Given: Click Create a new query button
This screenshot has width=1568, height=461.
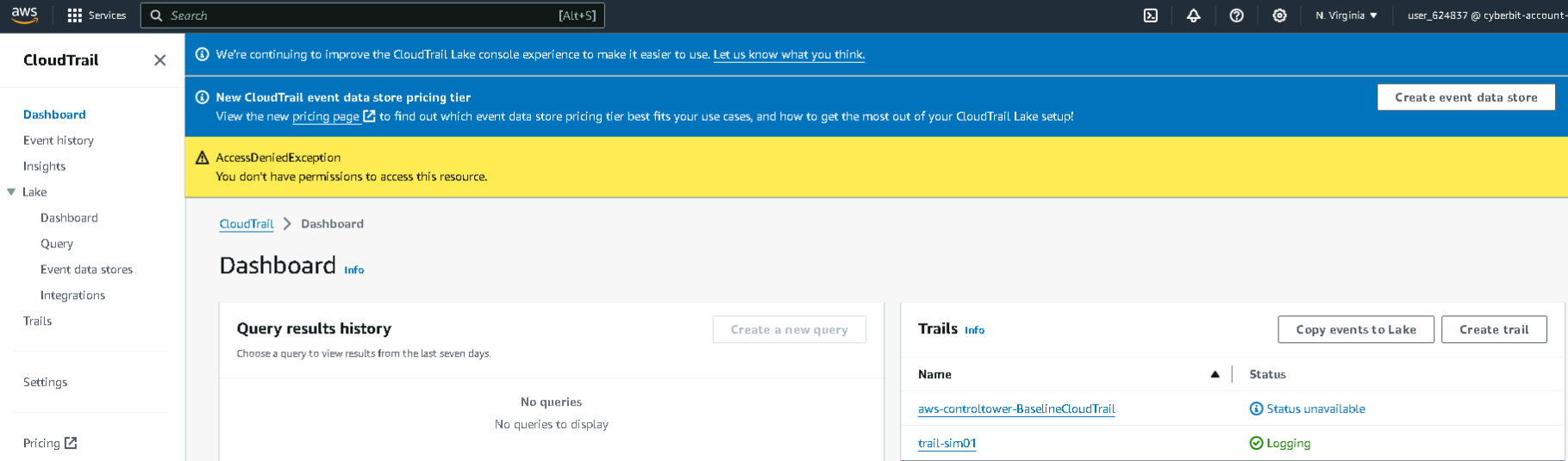Looking at the screenshot, I should tap(790, 329).
